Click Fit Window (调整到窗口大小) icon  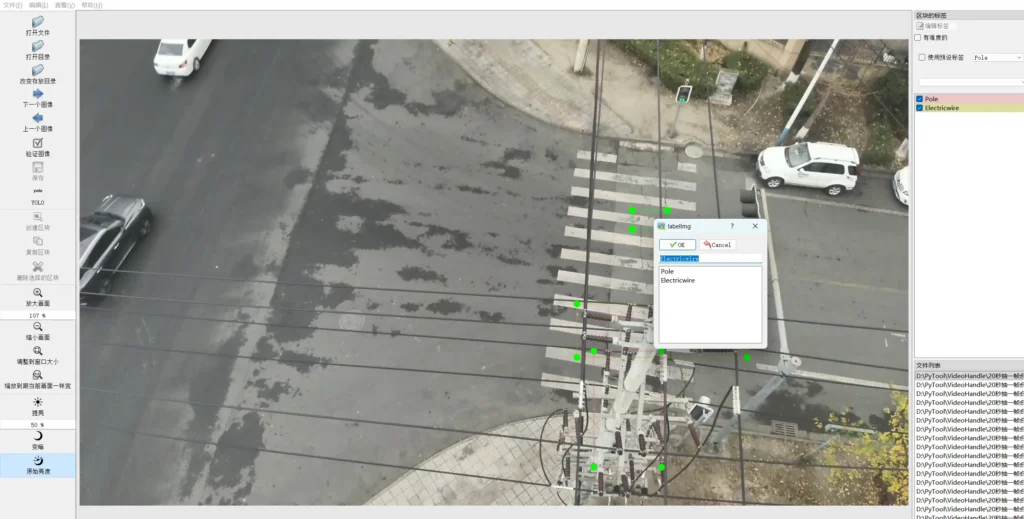[38, 351]
